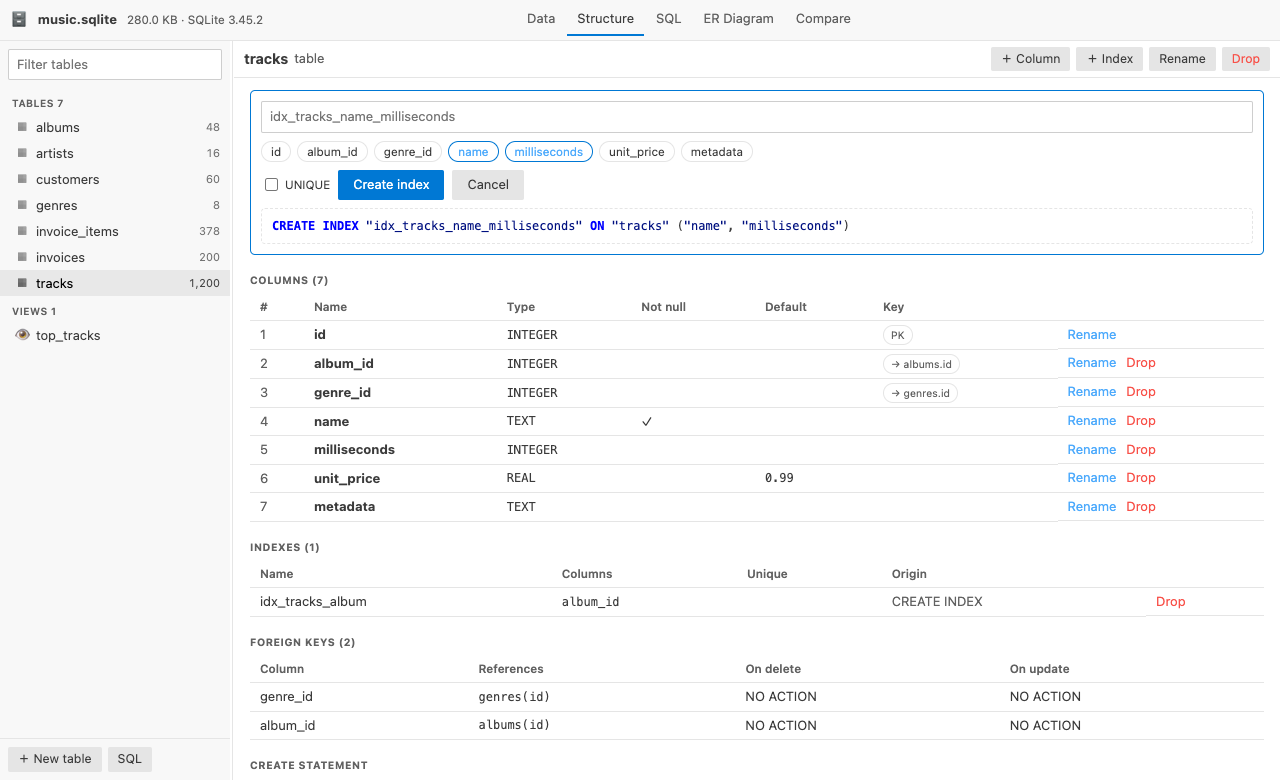This screenshot has height=780, width=1280.
Task: Click the table icon next to artists
Action: (22, 153)
